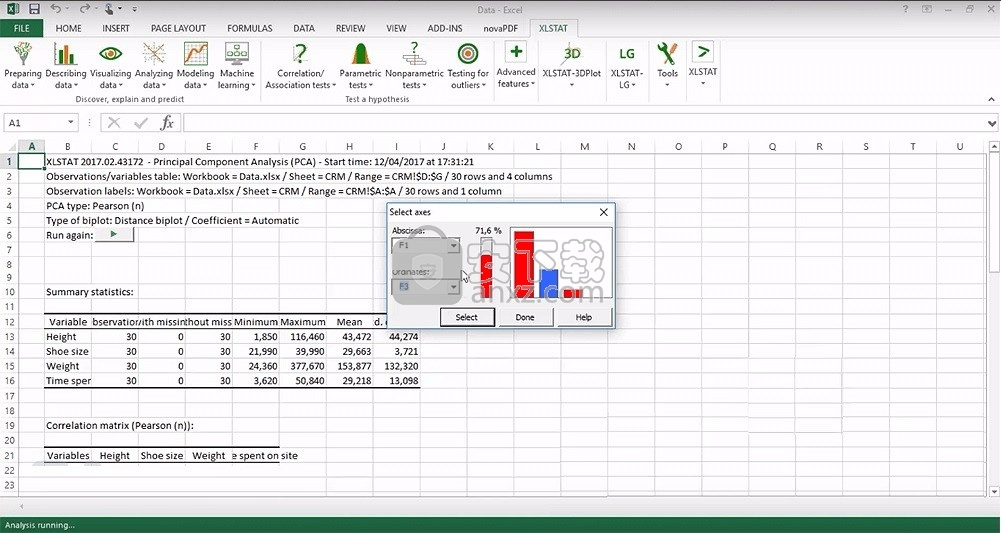
Task: Open the Name Box dropdown
Action: (70, 123)
